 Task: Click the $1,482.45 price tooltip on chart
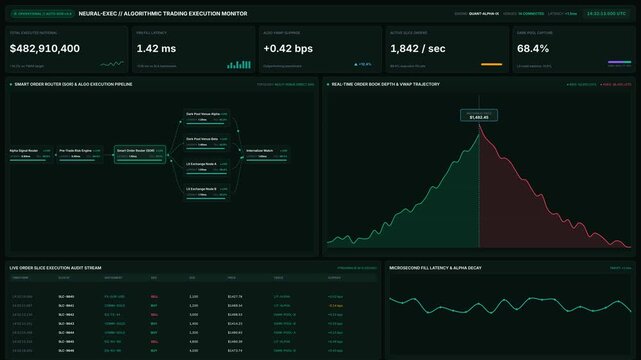pyautogui.click(x=479, y=115)
